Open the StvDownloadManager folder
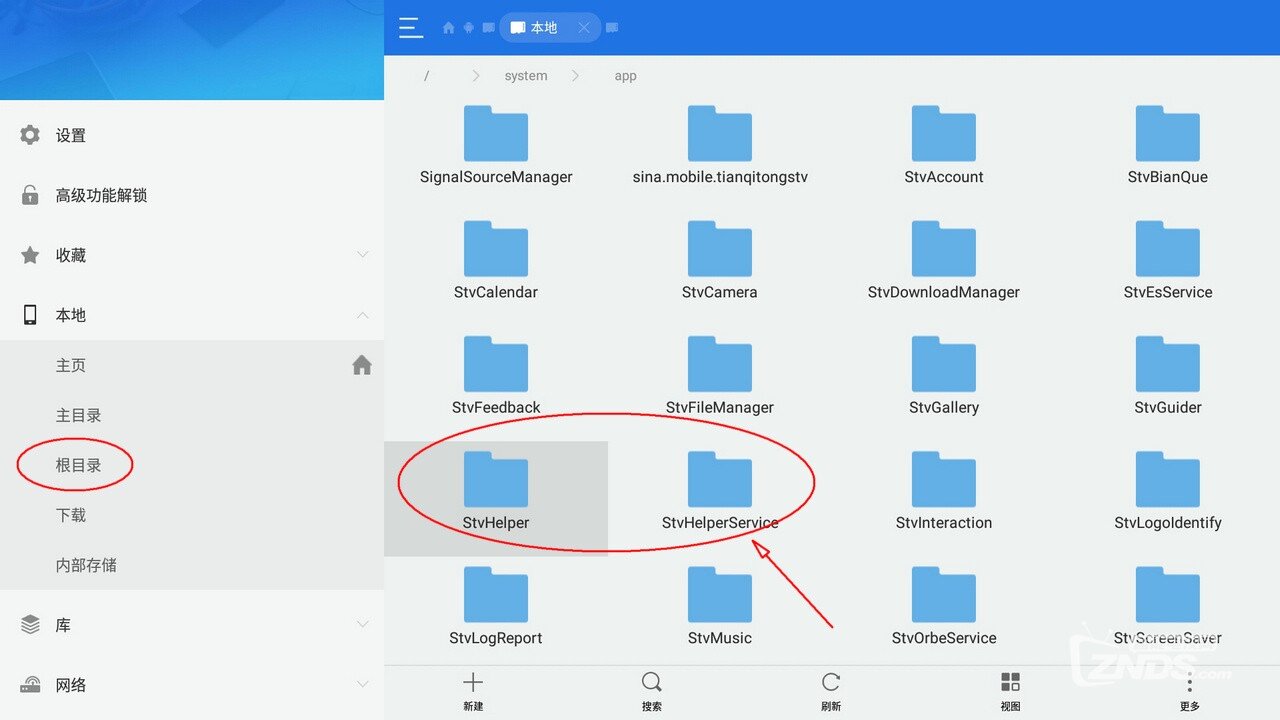The width and height of the screenshot is (1280, 720). coord(944,260)
